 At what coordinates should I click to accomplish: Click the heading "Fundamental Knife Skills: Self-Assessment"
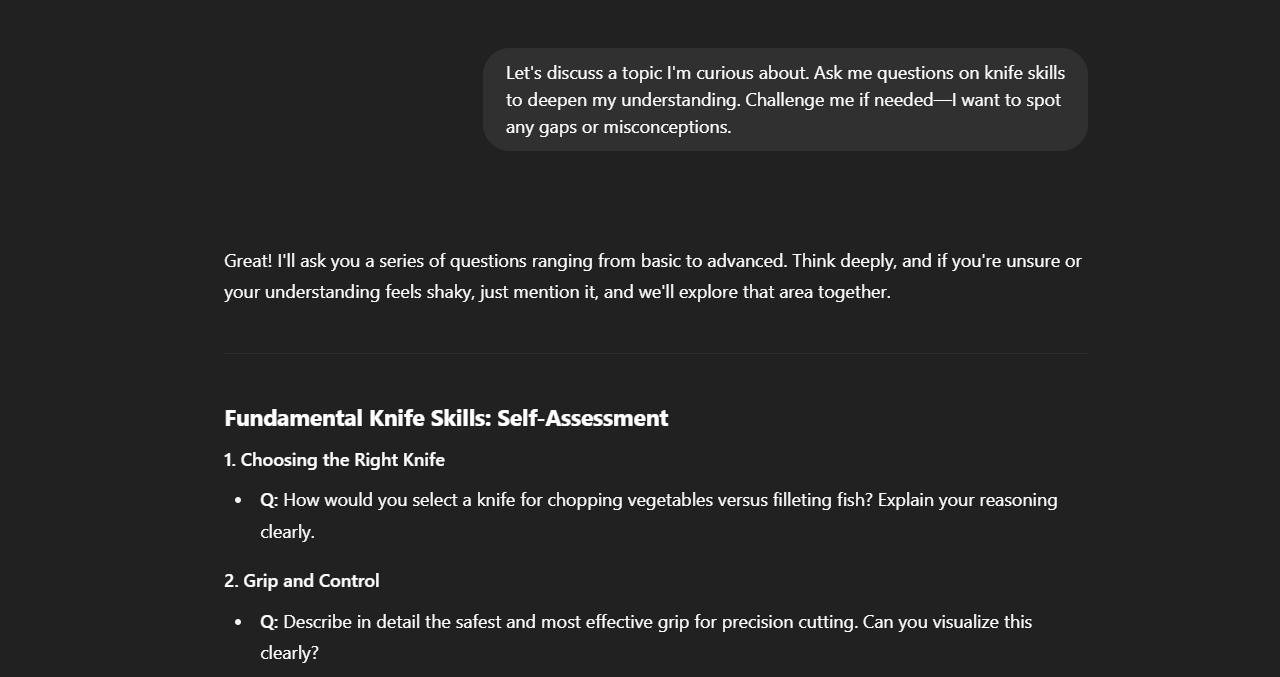point(446,418)
